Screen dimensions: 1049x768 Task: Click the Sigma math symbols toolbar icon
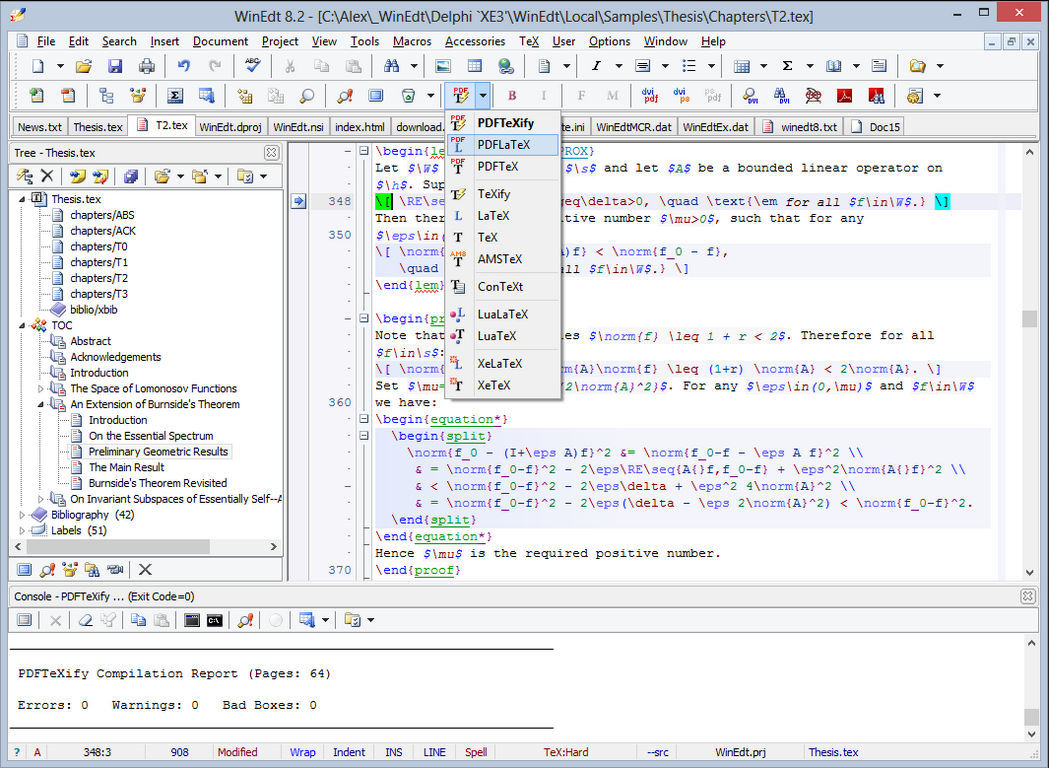787,67
